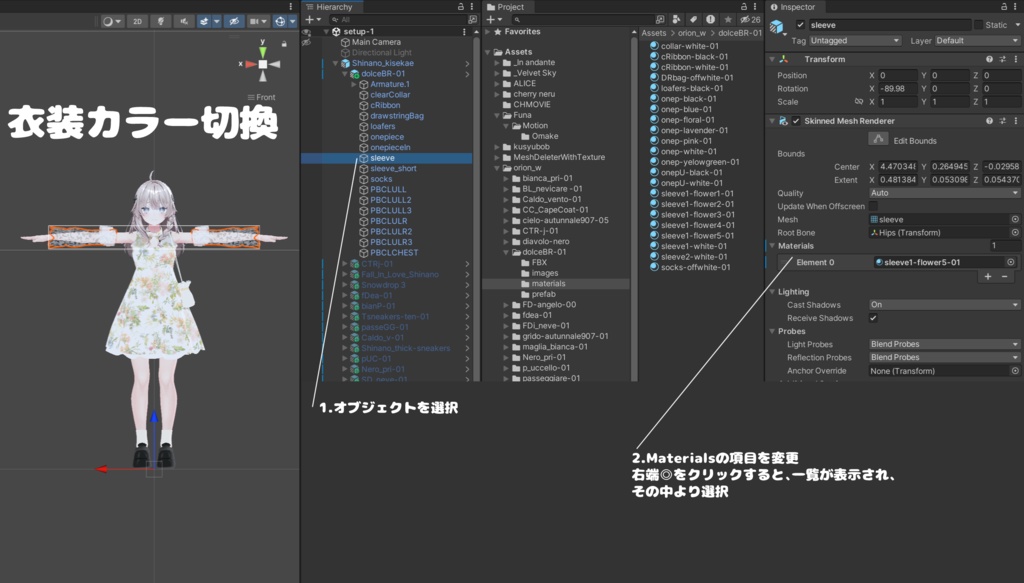Click the green Y axis cone of the gizmo

pyautogui.click(x=263, y=52)
